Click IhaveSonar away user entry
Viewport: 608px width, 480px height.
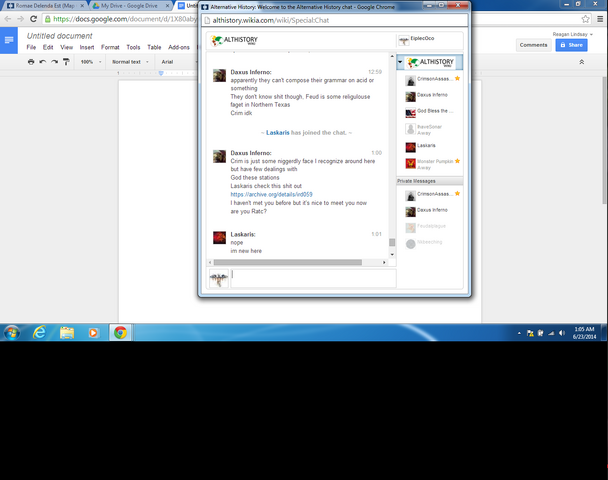coord(429,129)
